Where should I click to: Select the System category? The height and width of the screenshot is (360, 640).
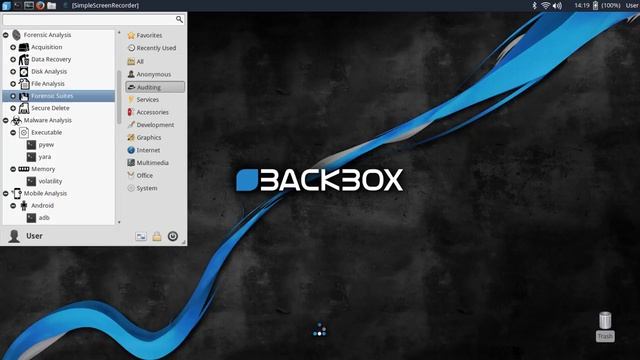155,188
